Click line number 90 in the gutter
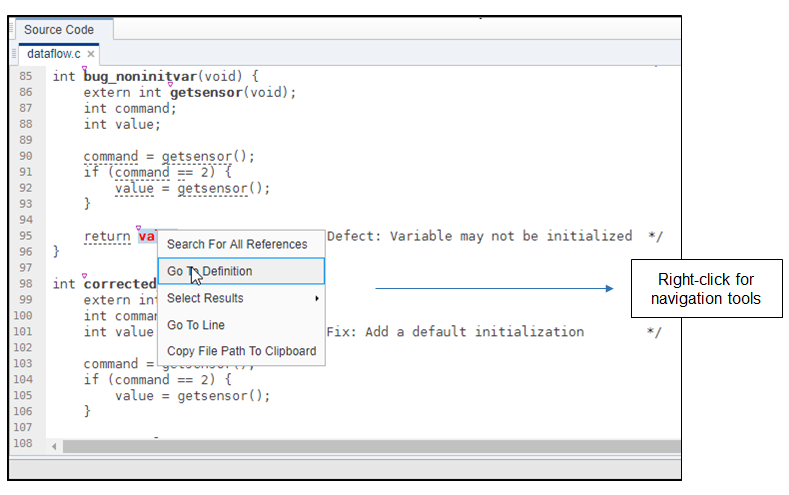Screen dimensions: 789x495 click(26, 156)
